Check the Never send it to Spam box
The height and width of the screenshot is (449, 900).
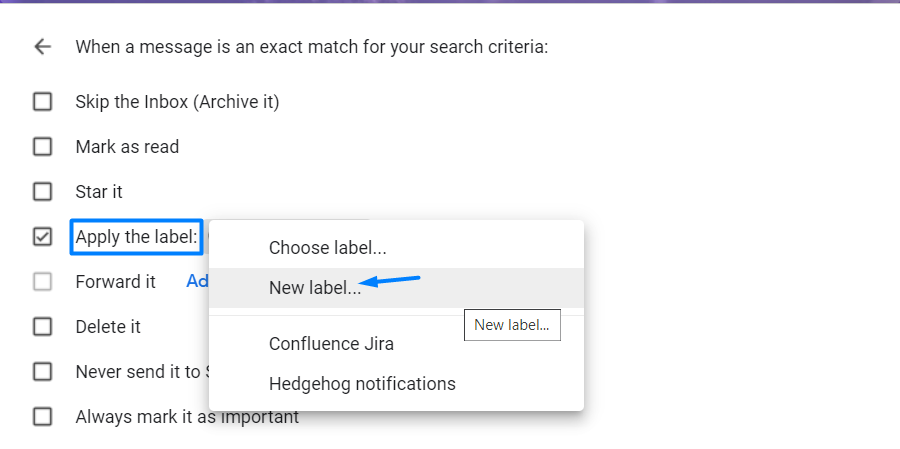pos(42,372)
